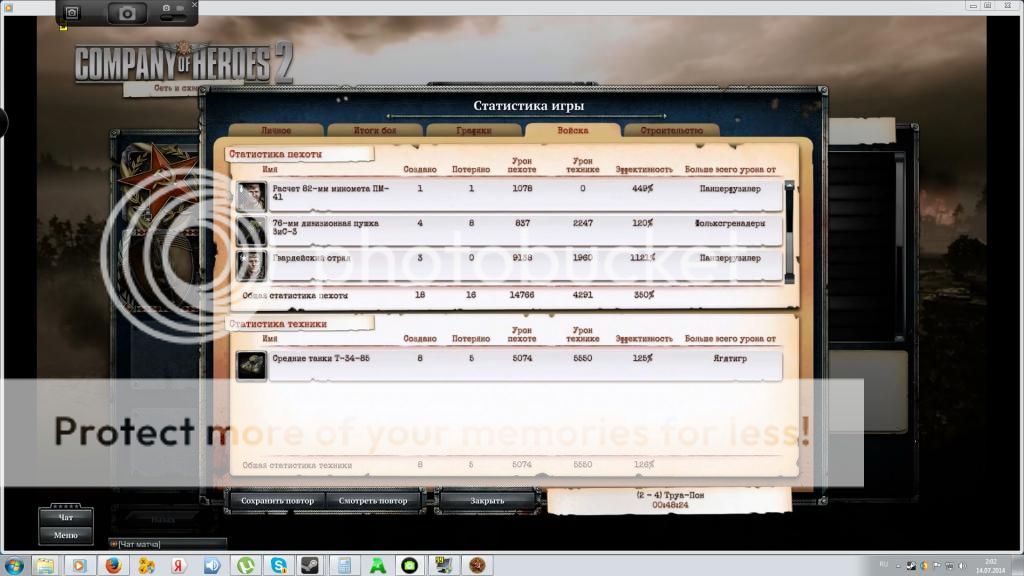
Task: Select the Войска tab
Action: point(573,130)
